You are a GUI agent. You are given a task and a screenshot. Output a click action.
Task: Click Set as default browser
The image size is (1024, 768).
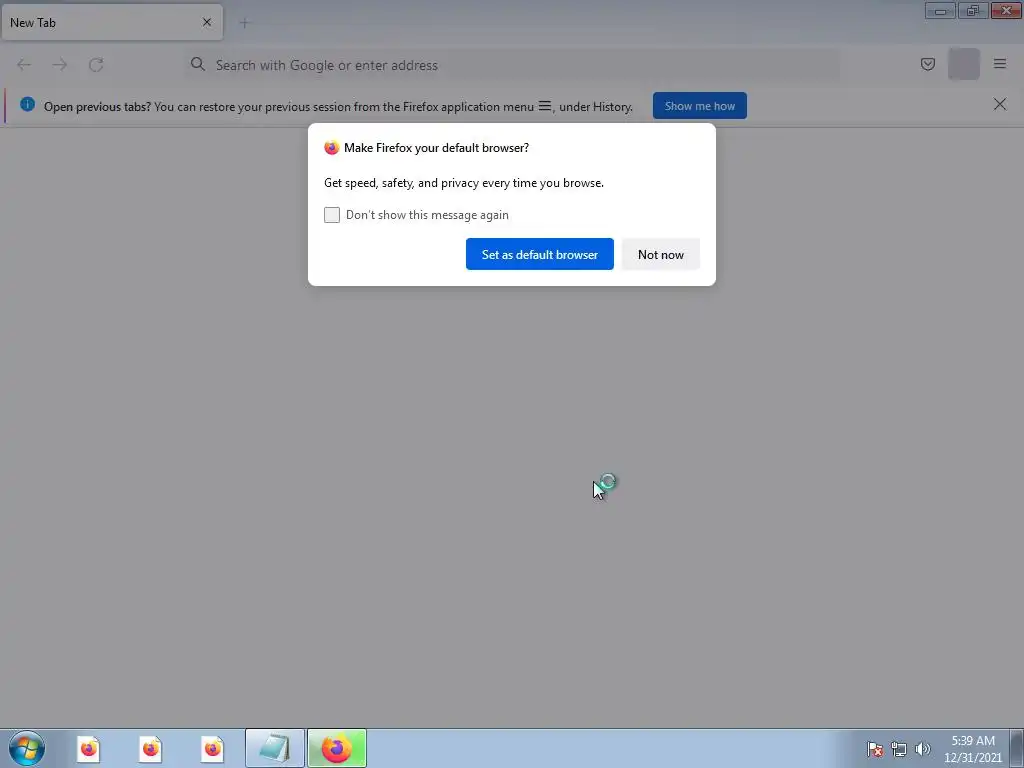539,254
